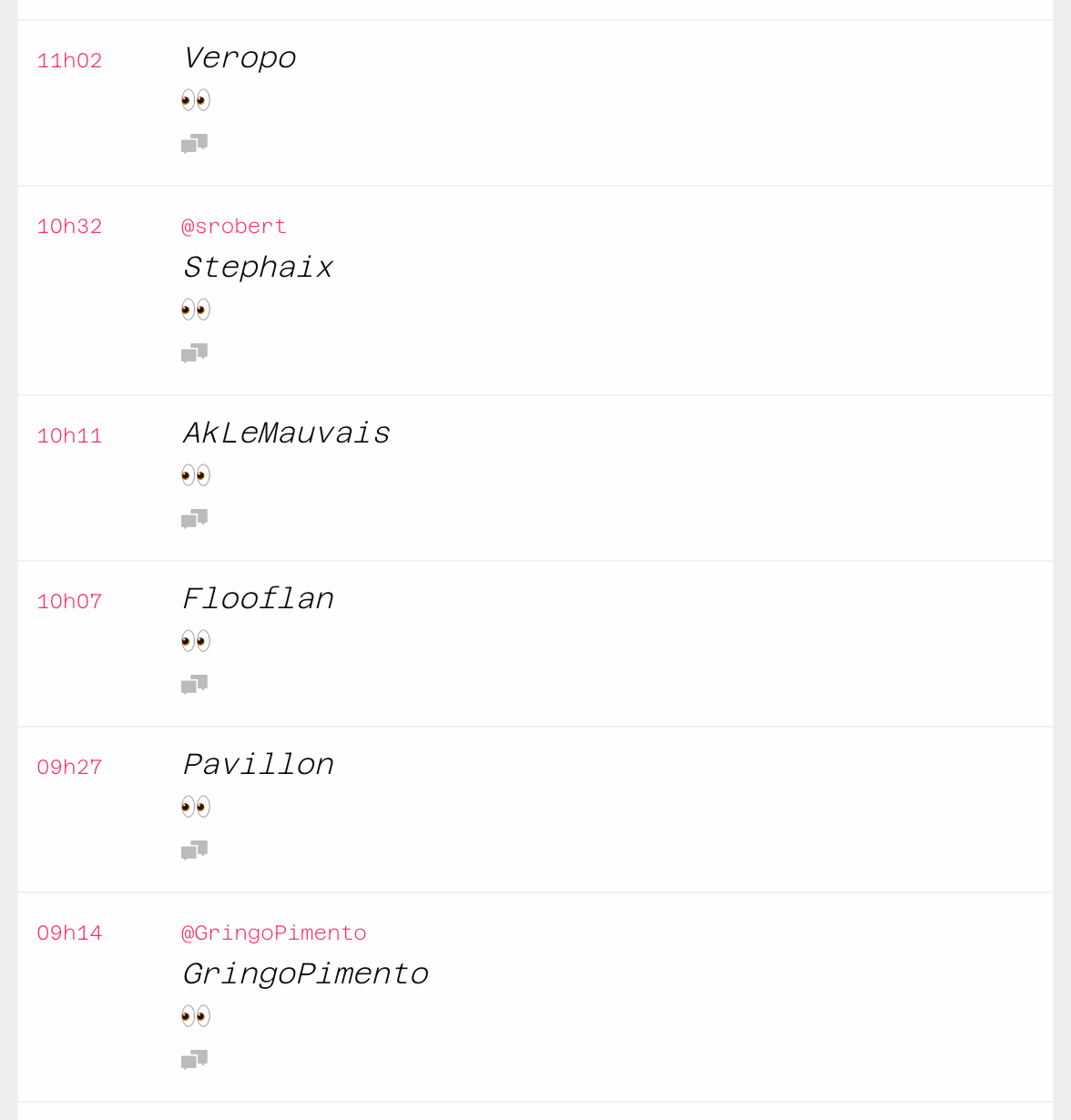The height and width of the screenshot is (1120, 1071).
Task: Open the Veropo entry title
Action: click(240, 58)
